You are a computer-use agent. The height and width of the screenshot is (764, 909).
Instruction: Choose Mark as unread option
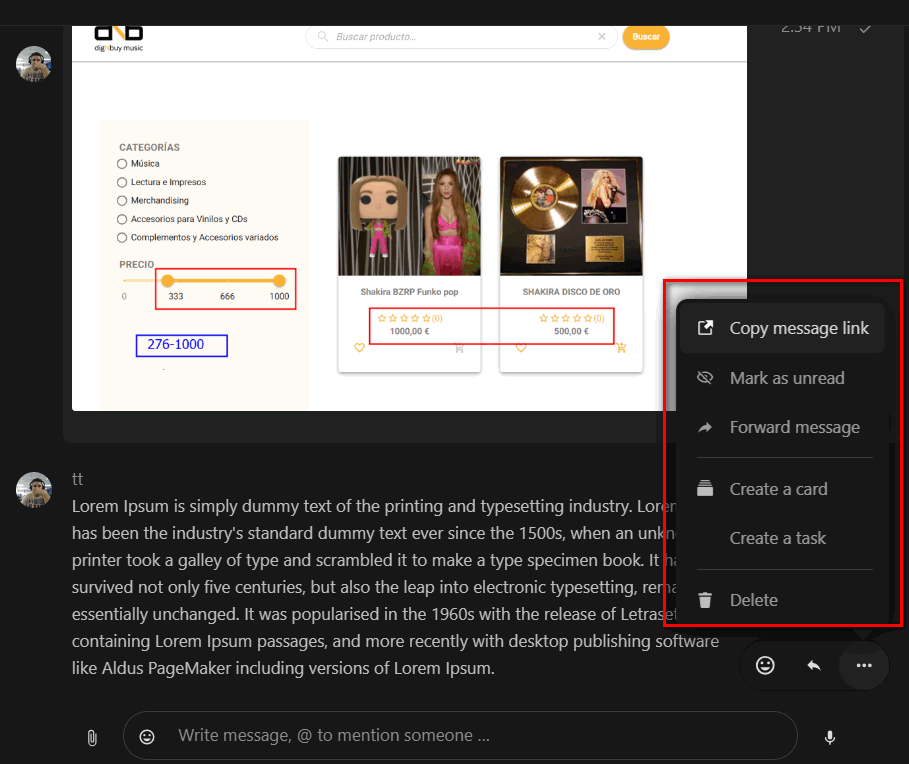781,378
